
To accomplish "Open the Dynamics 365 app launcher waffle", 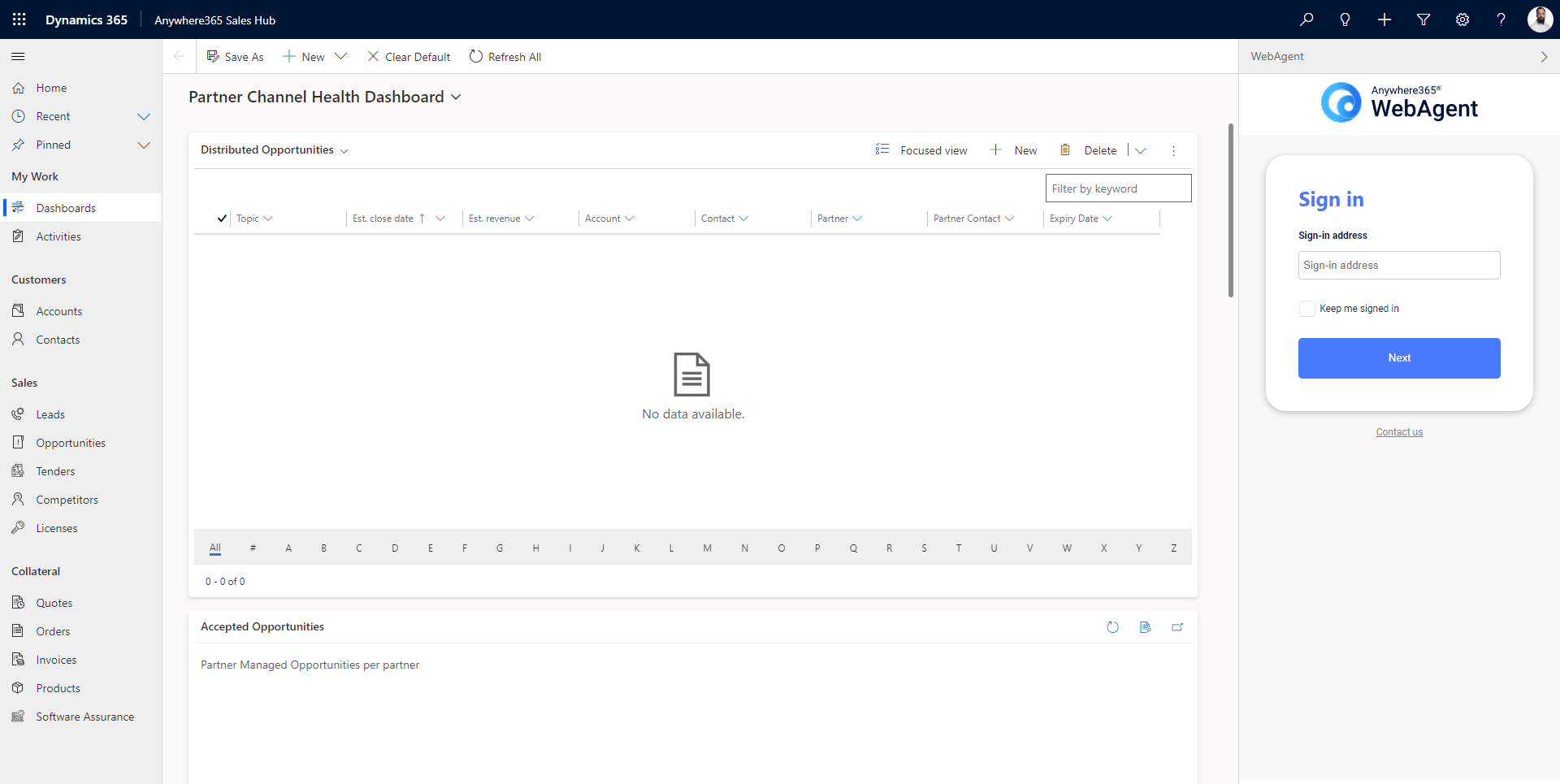I will 19,19.
